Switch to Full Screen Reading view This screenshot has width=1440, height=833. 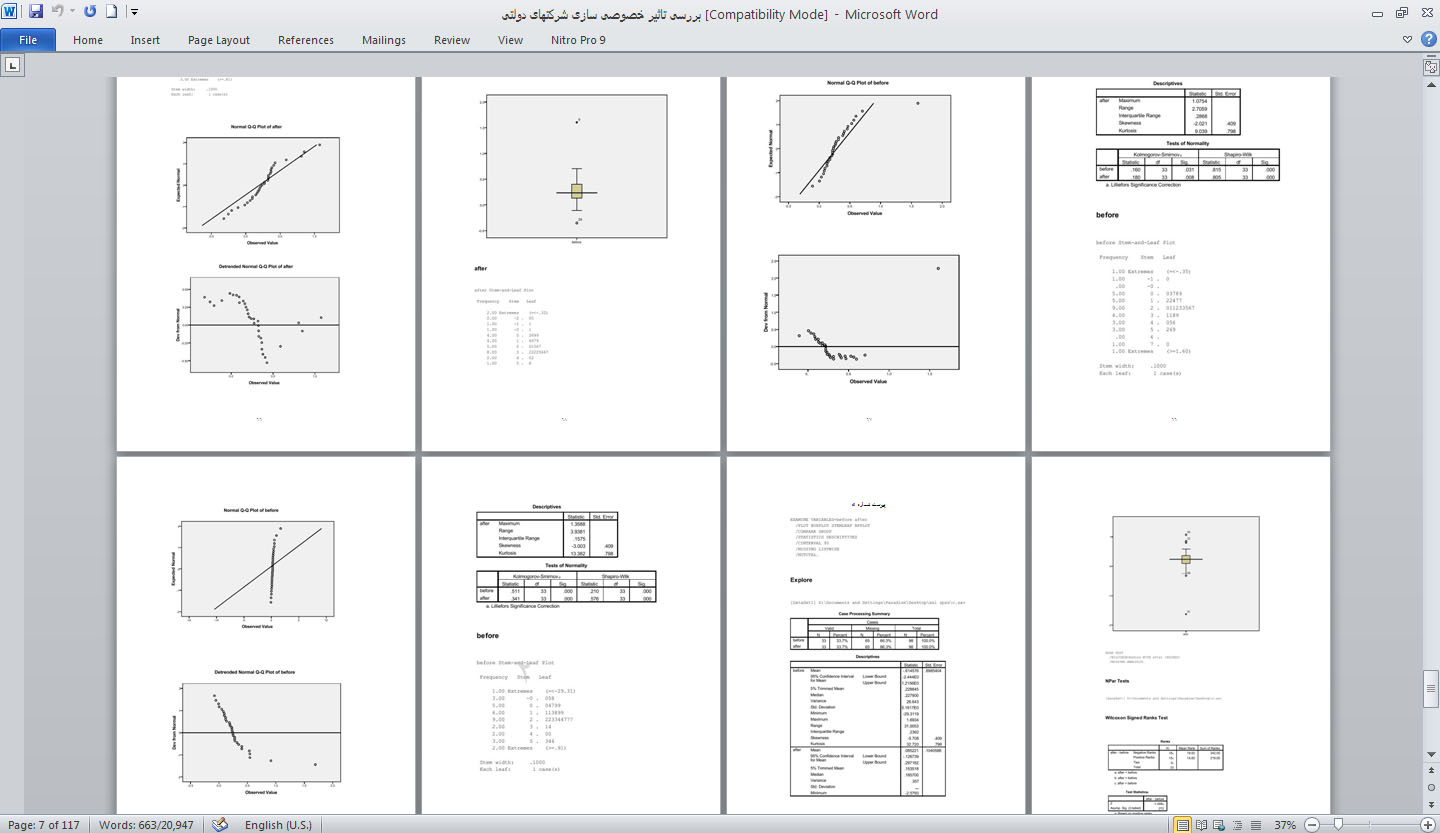(1203, 825)
